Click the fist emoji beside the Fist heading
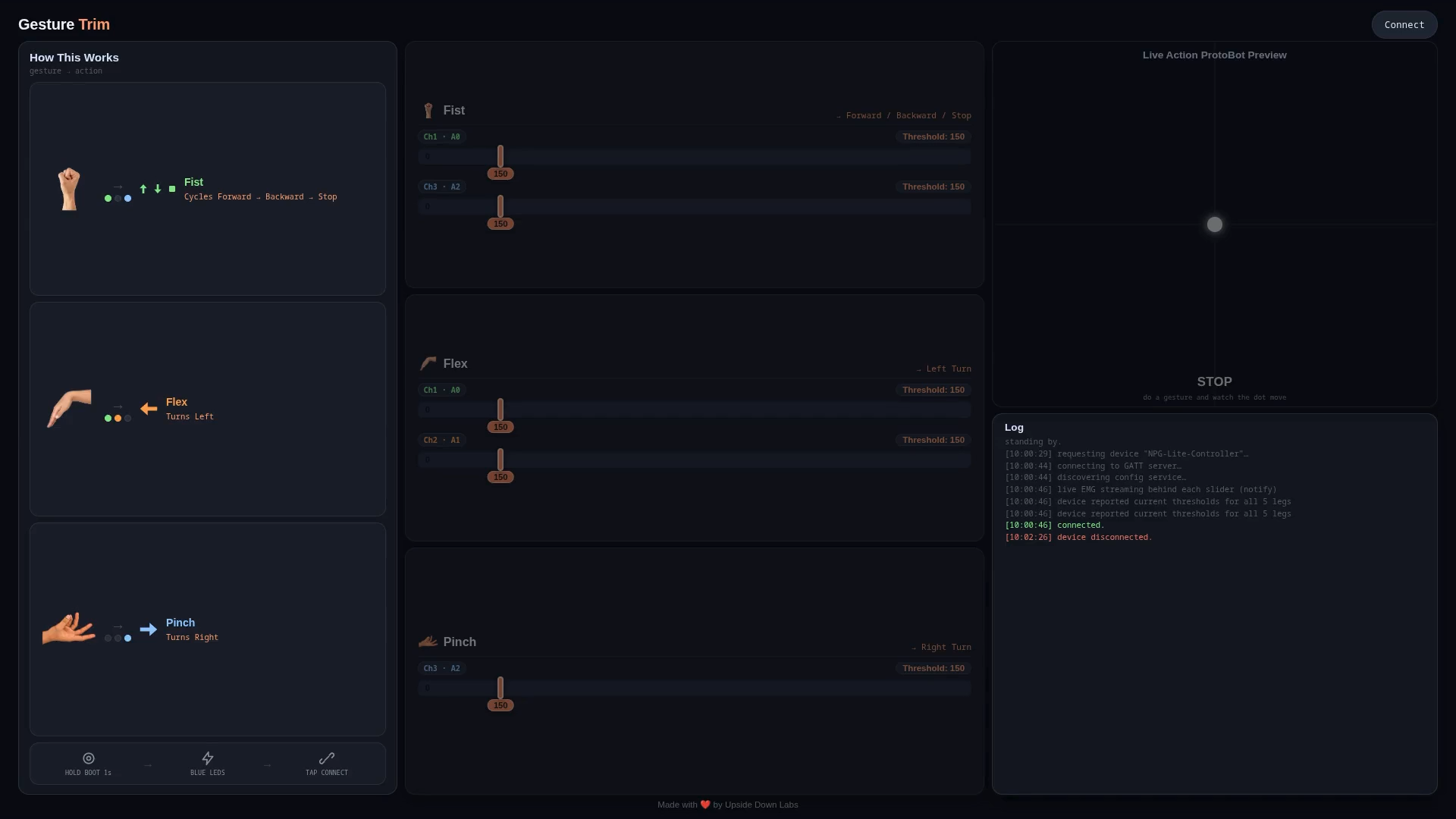The height and width of the screenshot is (819, 1456). click(x=428, y=111)
